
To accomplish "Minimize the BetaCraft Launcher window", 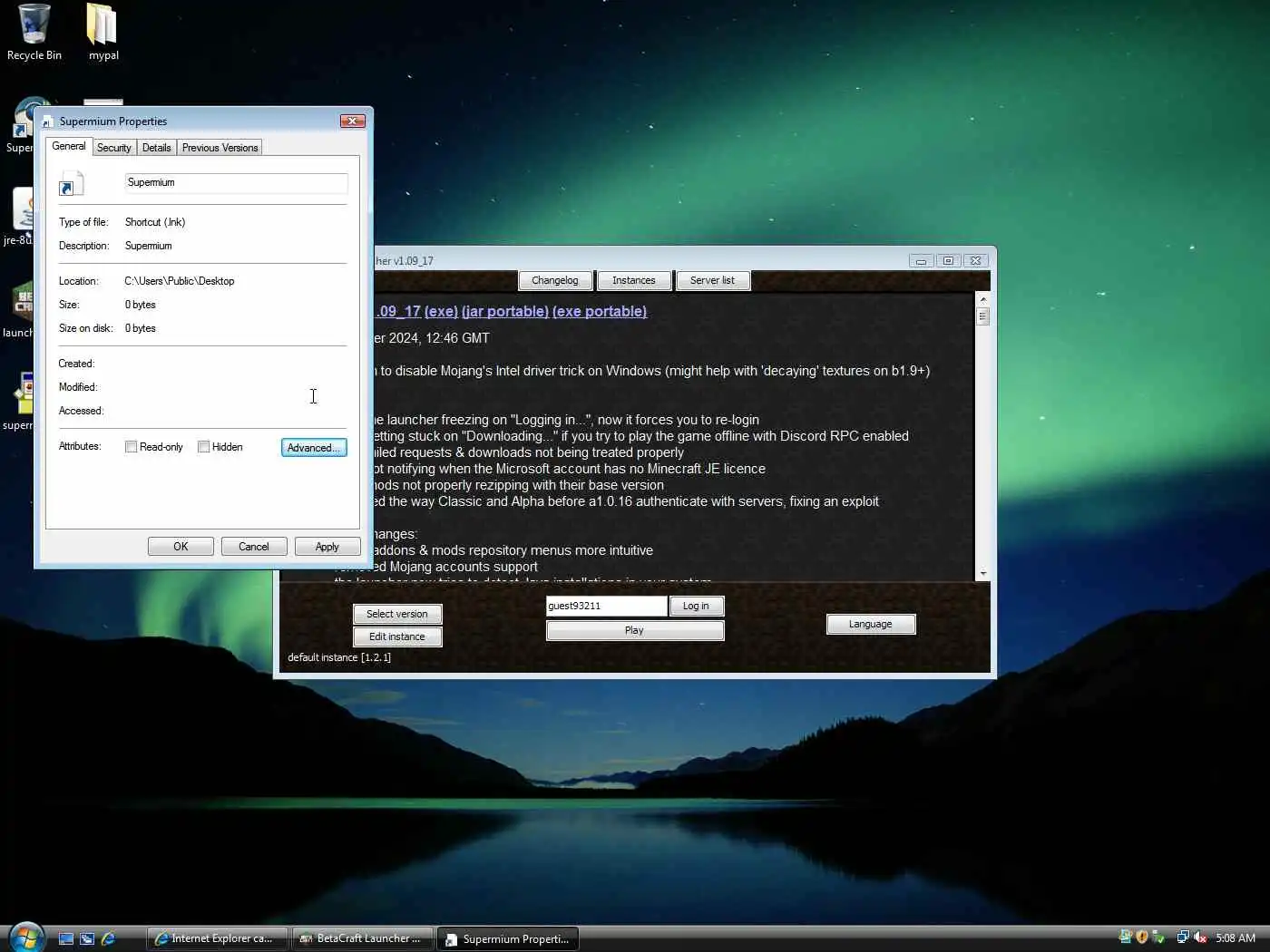I will (x=921, y=261).
